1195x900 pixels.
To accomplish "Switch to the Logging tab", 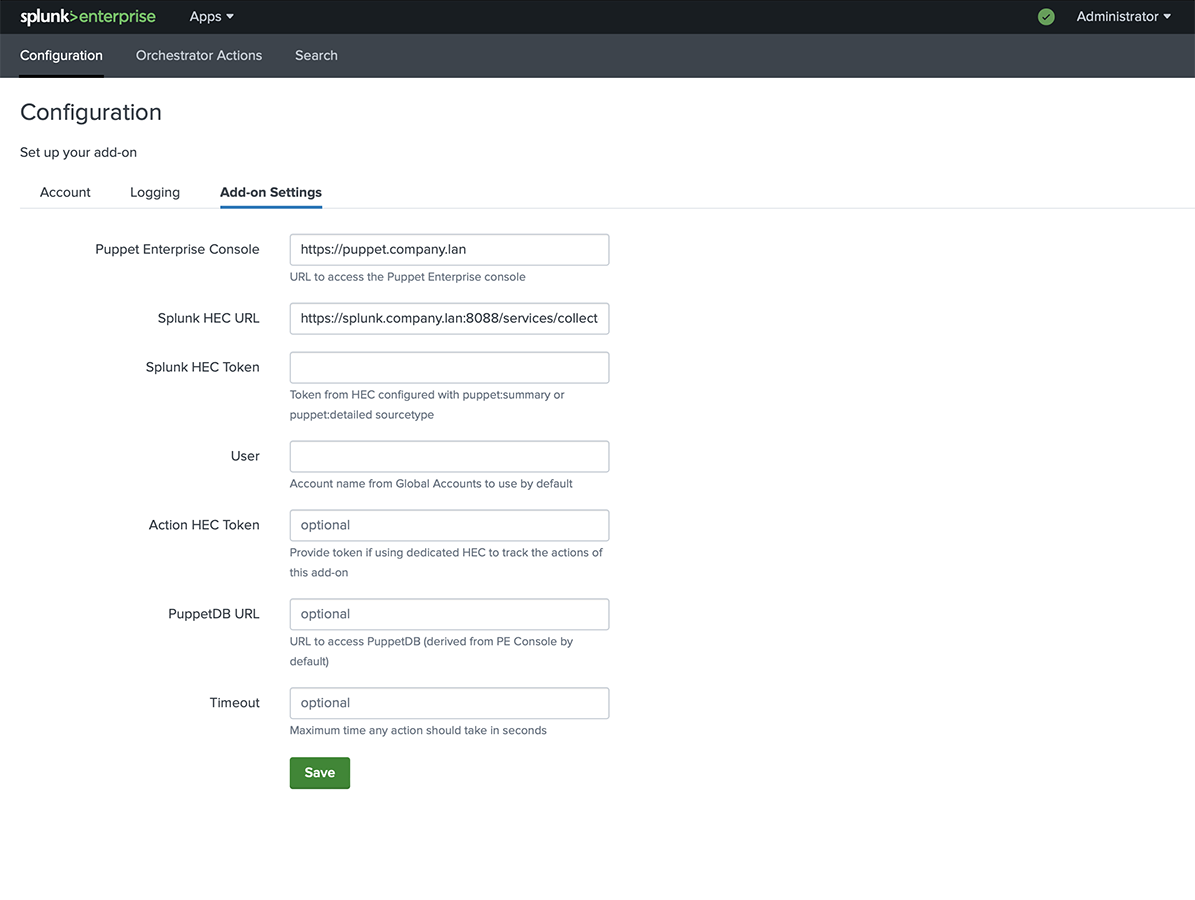I will (155, 192).
